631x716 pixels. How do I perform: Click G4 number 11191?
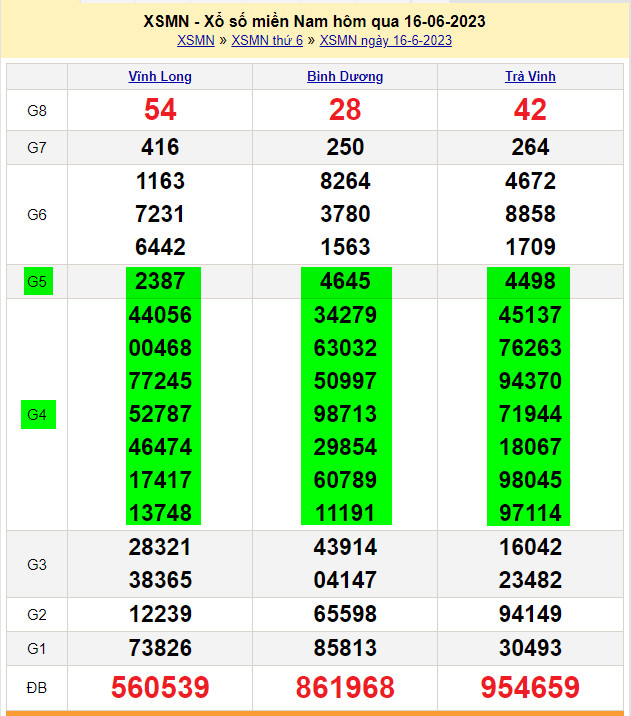click(x=345, y=513)
